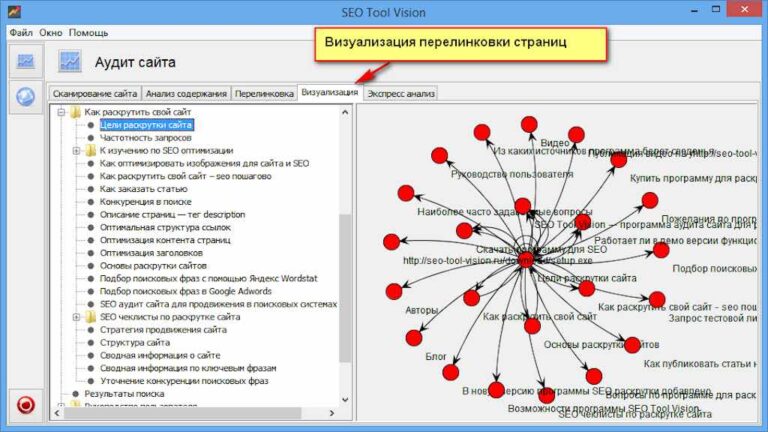The height and width of the screenshot is (432, 768).
Task: Click folder icon of К изучению по SEO оптимизации
Action: coord(91,150)
